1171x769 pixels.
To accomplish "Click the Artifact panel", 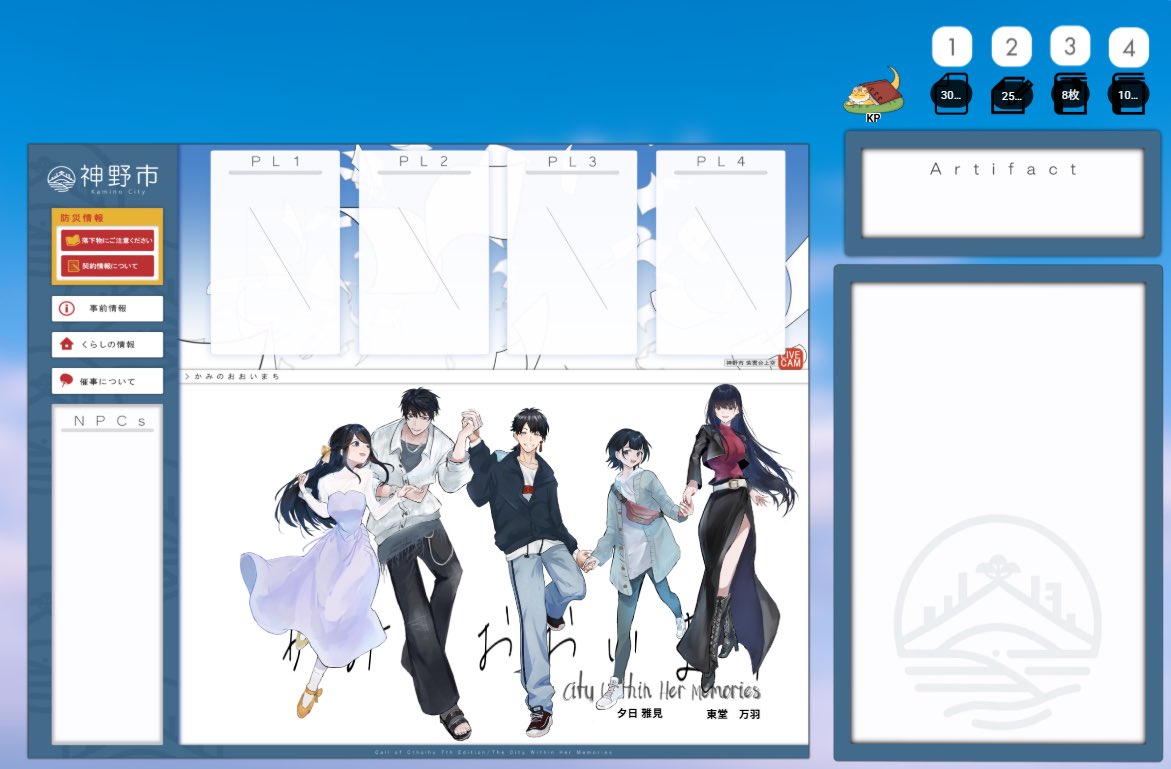I will tap(1003, 193).
